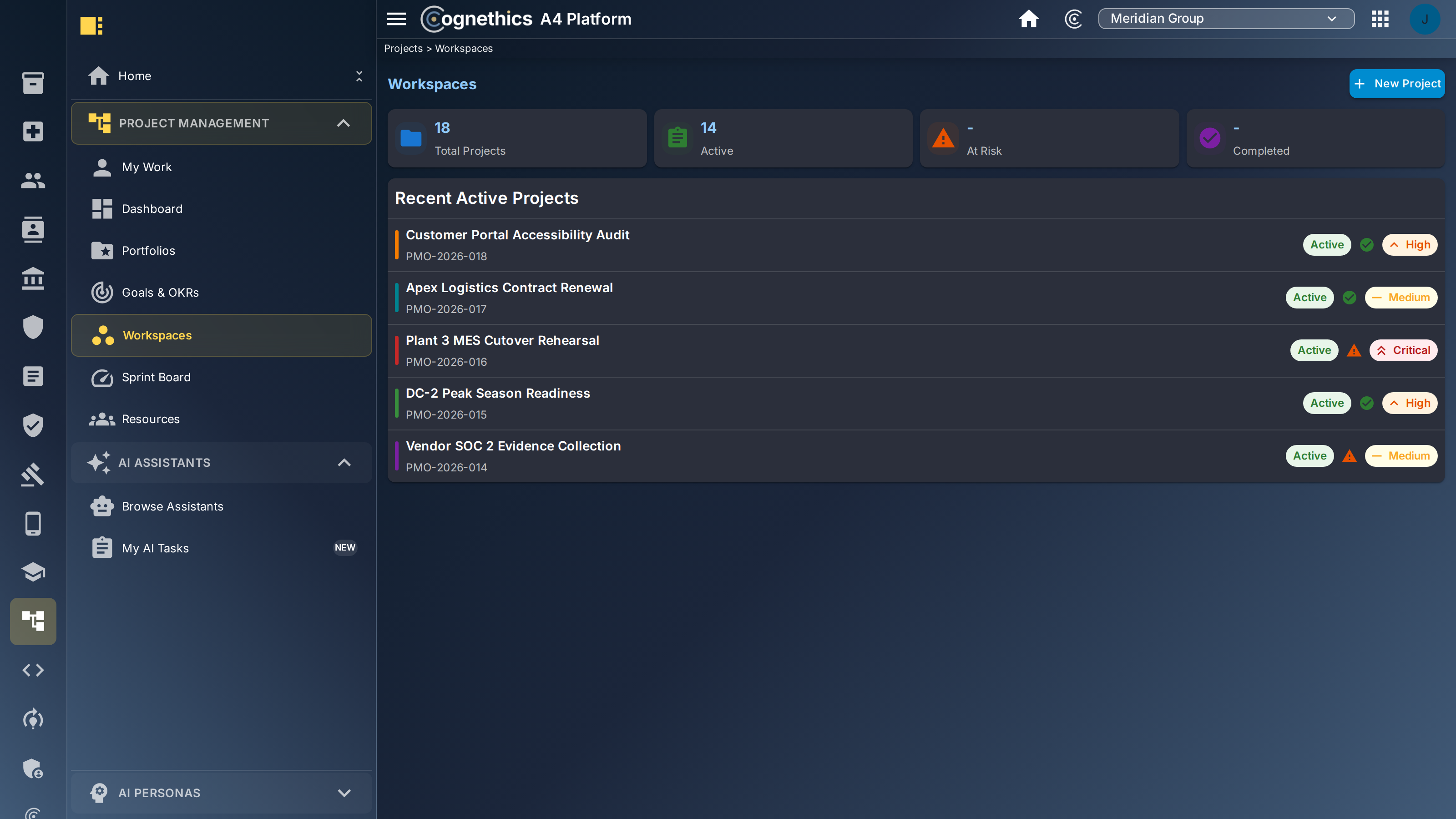Image resolution: width=1456 pixels, height=819 pixels.
Task: Click the Projects breadcrumb link
Action: [403, 49]
